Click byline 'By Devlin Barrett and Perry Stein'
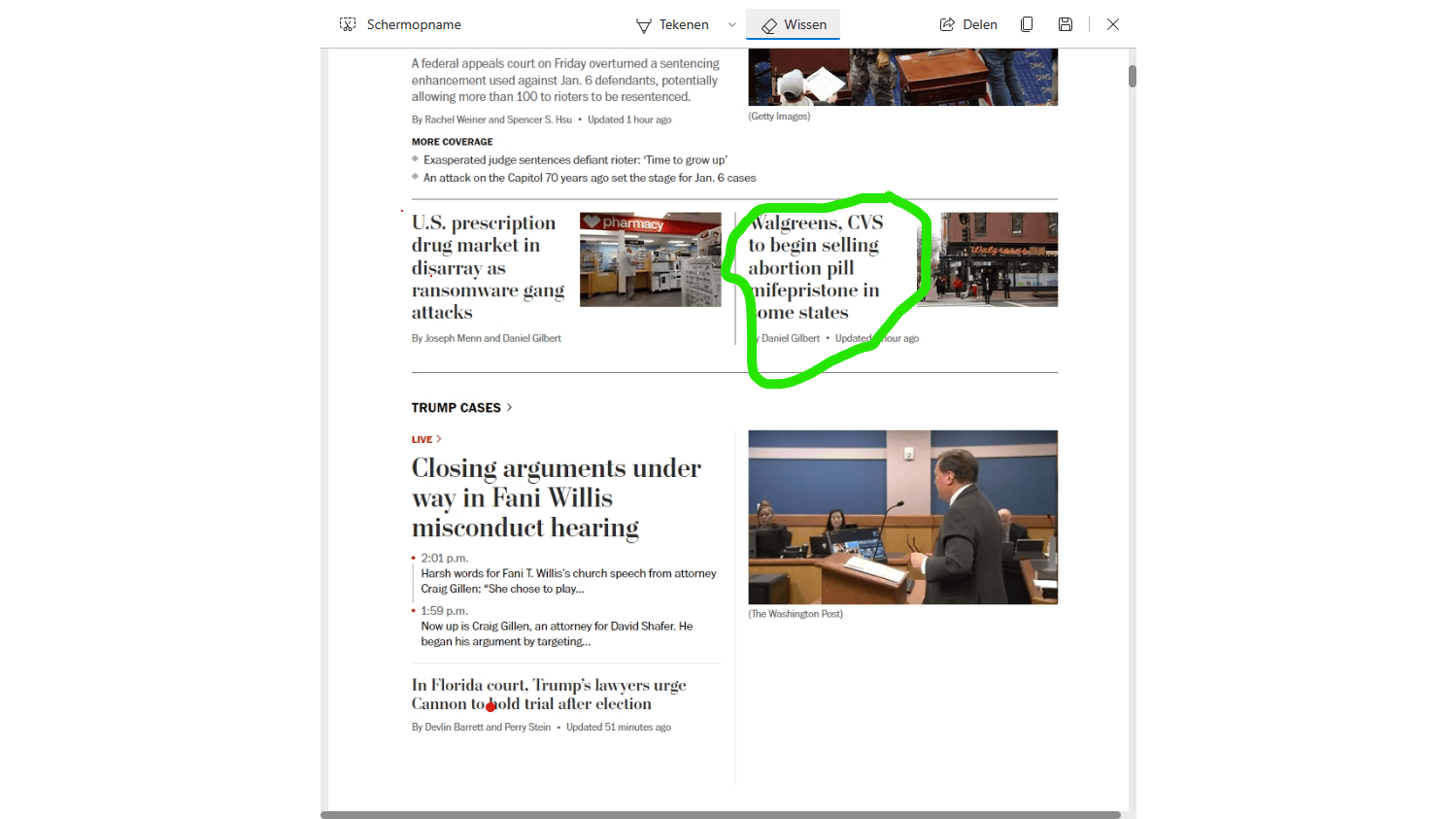 pyautogui.click(x=481, y=727)
